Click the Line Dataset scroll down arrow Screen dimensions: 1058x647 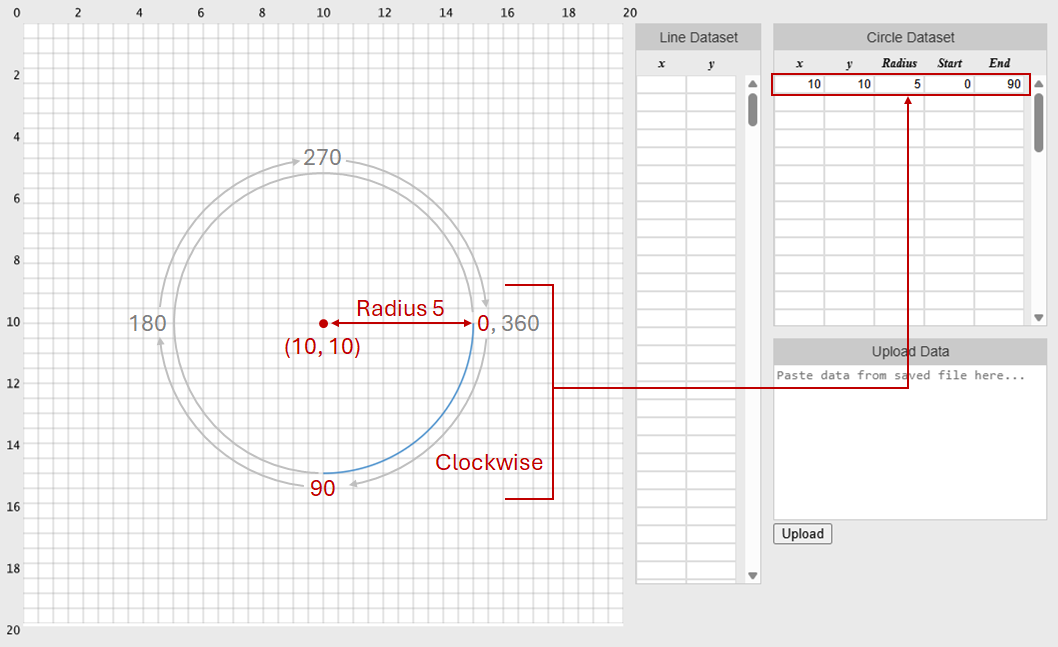(752, 575)
